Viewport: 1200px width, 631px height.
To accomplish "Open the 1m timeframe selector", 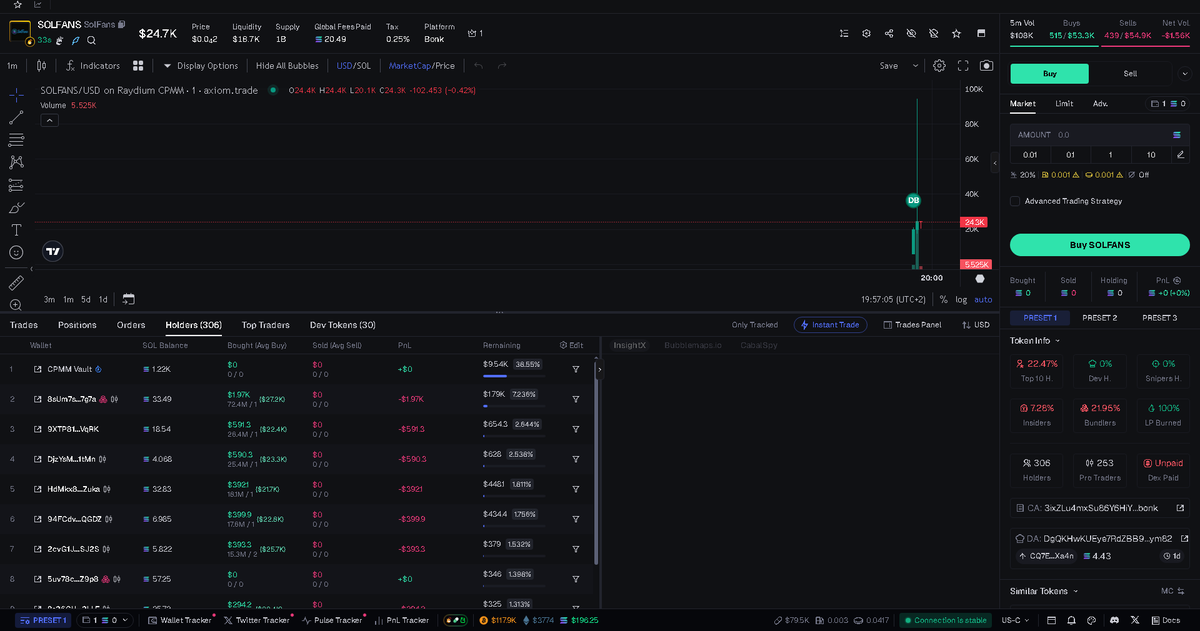I will 13,66.
